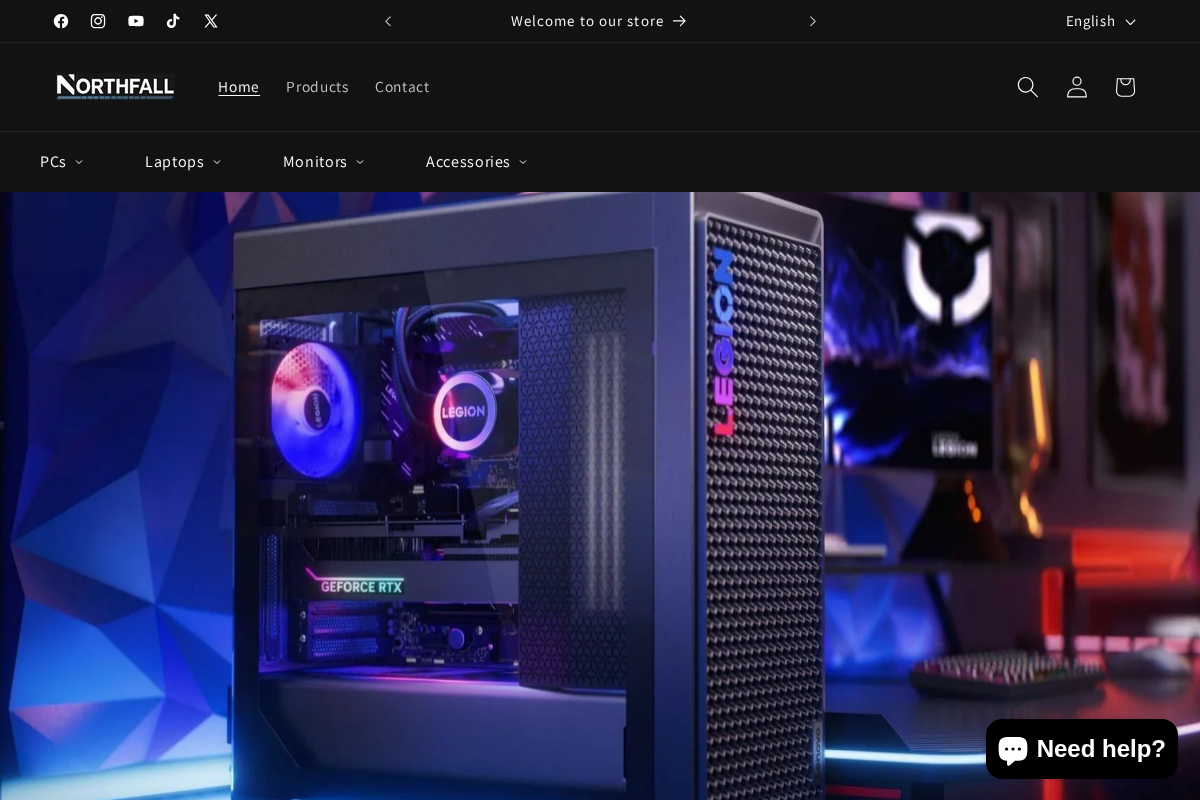
Task: Open the search panel
Action: coord(1028,87)
